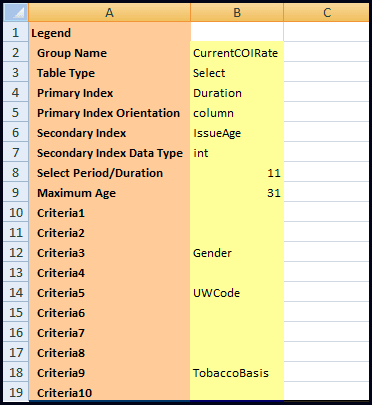Select row 1 header
This screenshot has width=372, height=405.
[x=16, y=32]
